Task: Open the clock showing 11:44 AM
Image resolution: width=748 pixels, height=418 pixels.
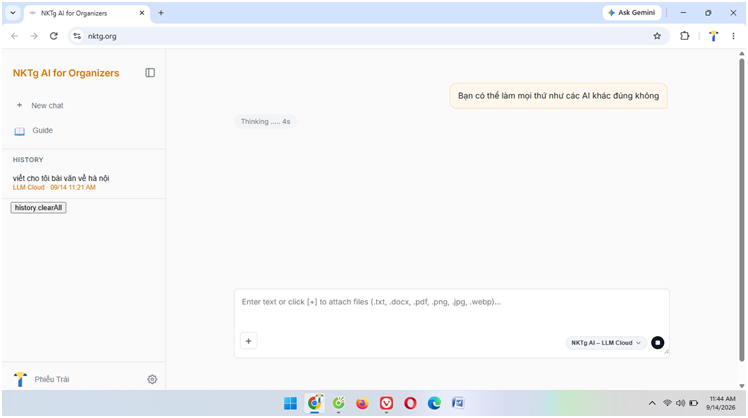Action: (721, 403)
